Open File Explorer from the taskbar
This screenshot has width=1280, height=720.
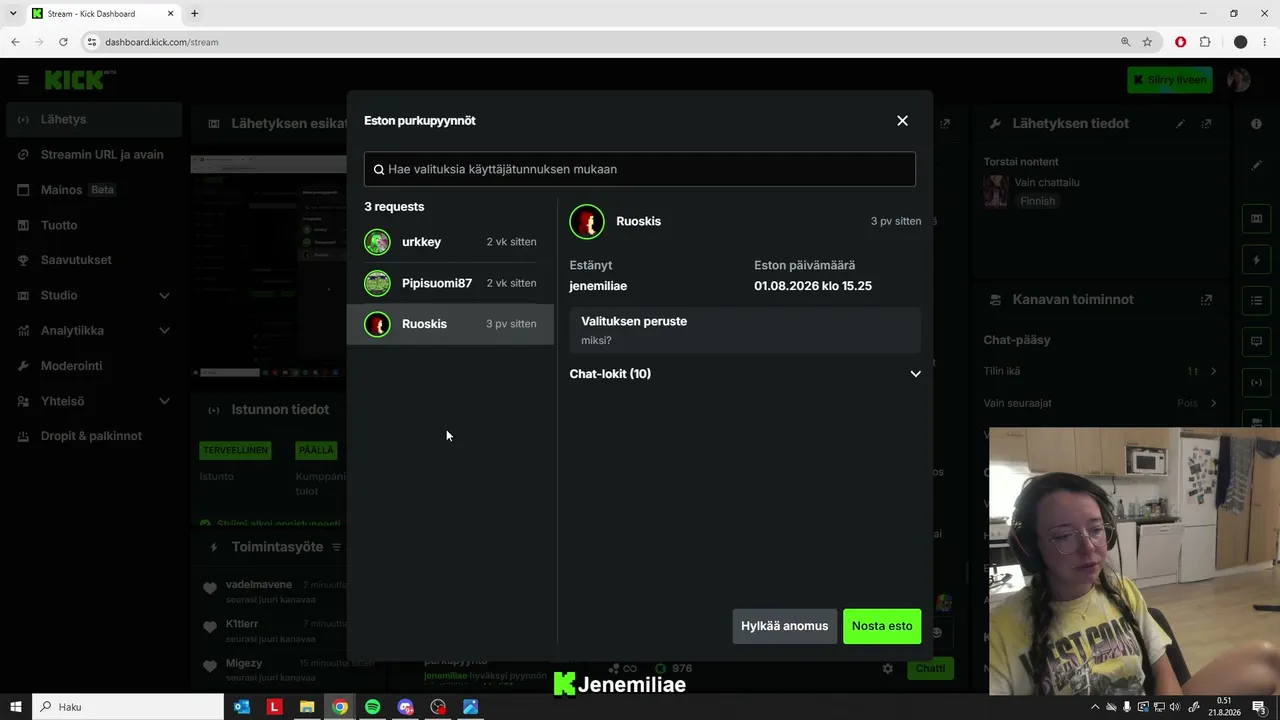307,707
